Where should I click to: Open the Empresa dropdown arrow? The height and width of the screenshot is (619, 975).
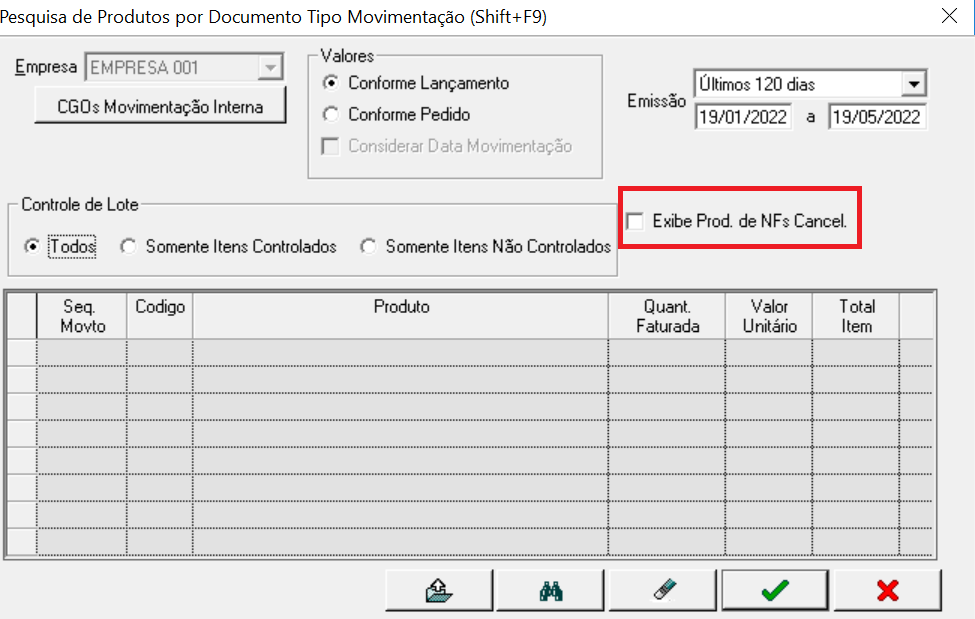pos(270,67)
